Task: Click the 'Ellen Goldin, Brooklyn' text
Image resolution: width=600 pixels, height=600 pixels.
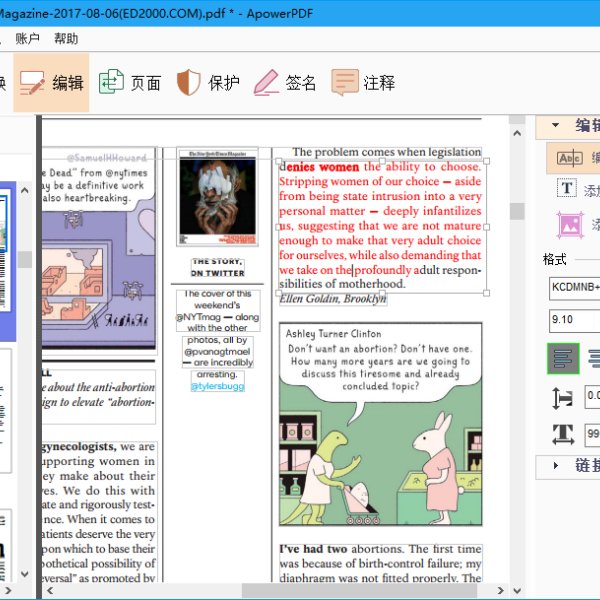Action: [333, 298]
